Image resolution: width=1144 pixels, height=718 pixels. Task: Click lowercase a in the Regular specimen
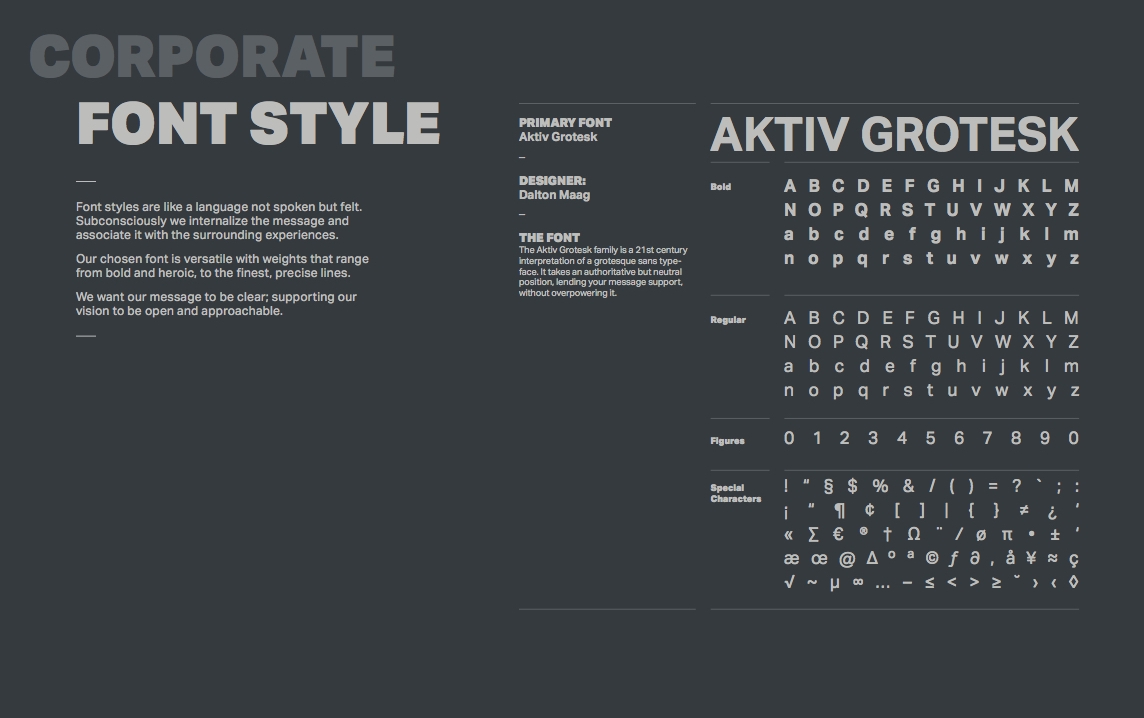(789, 367)
